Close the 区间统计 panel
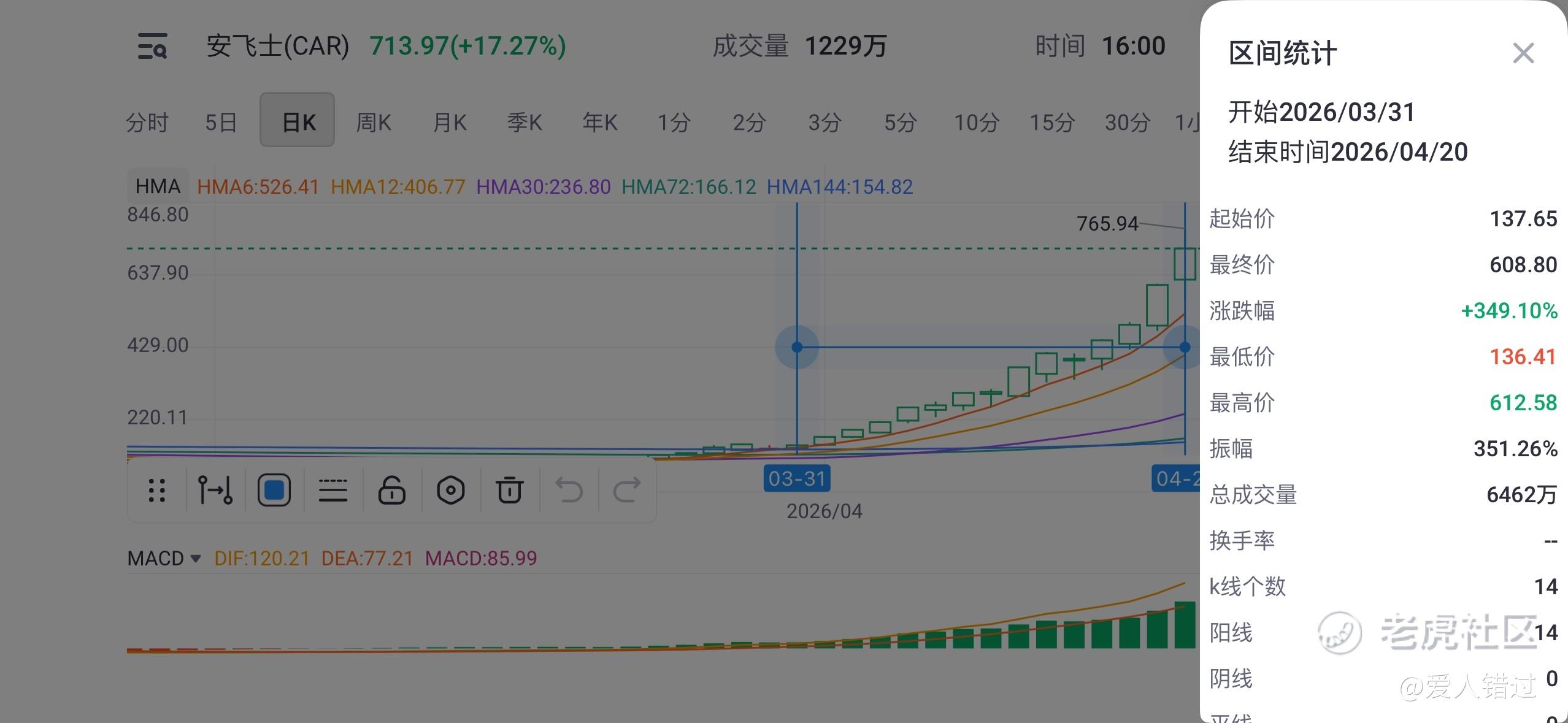1568x723 pixels. pyautogui.click(x=1523, y=53)
